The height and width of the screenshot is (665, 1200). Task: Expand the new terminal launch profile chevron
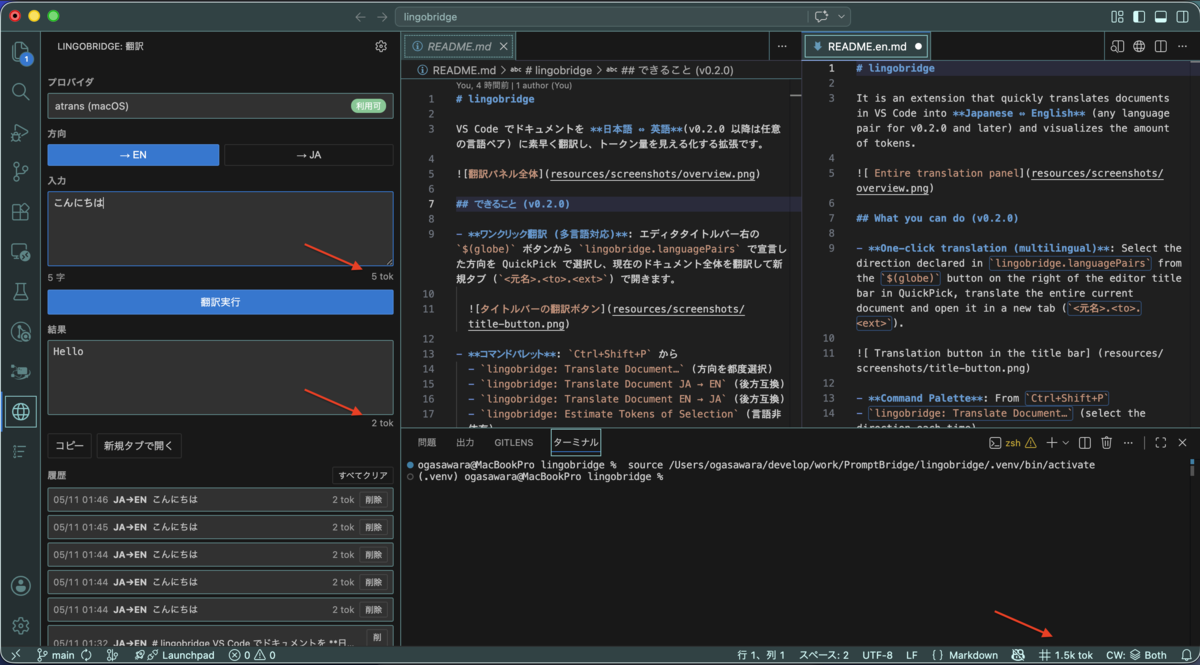[1067, 442]
